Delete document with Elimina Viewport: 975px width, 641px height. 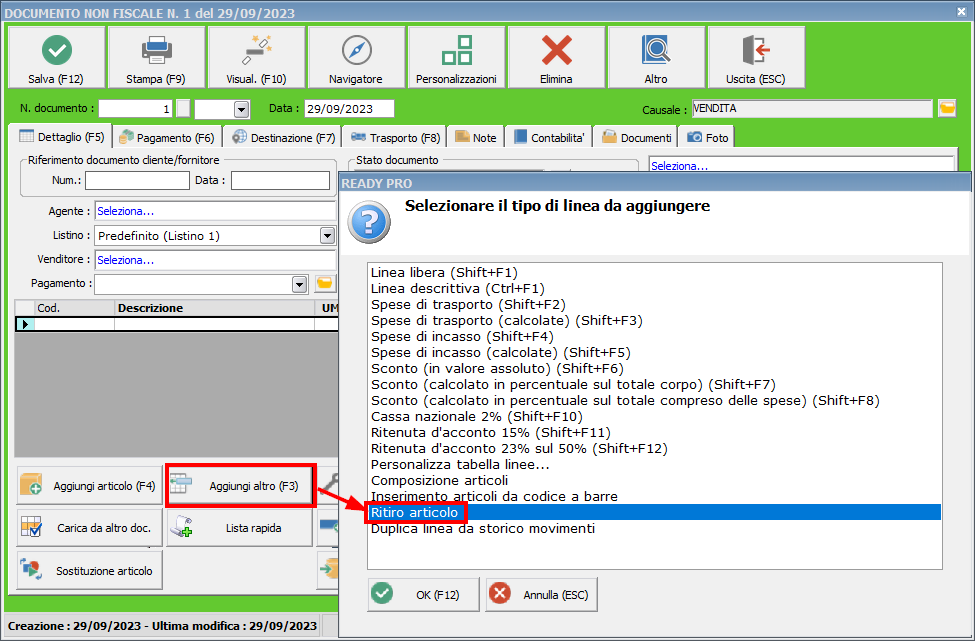pyautogui.click(x=557, y=57)
